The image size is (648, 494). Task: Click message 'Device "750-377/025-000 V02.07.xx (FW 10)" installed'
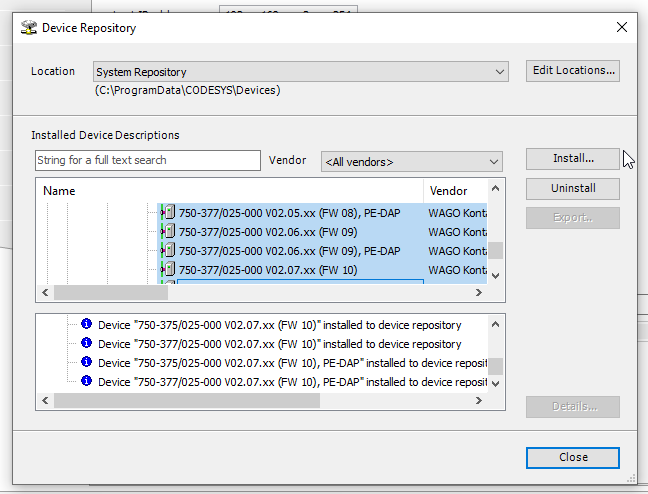click(x=279, y=344)
